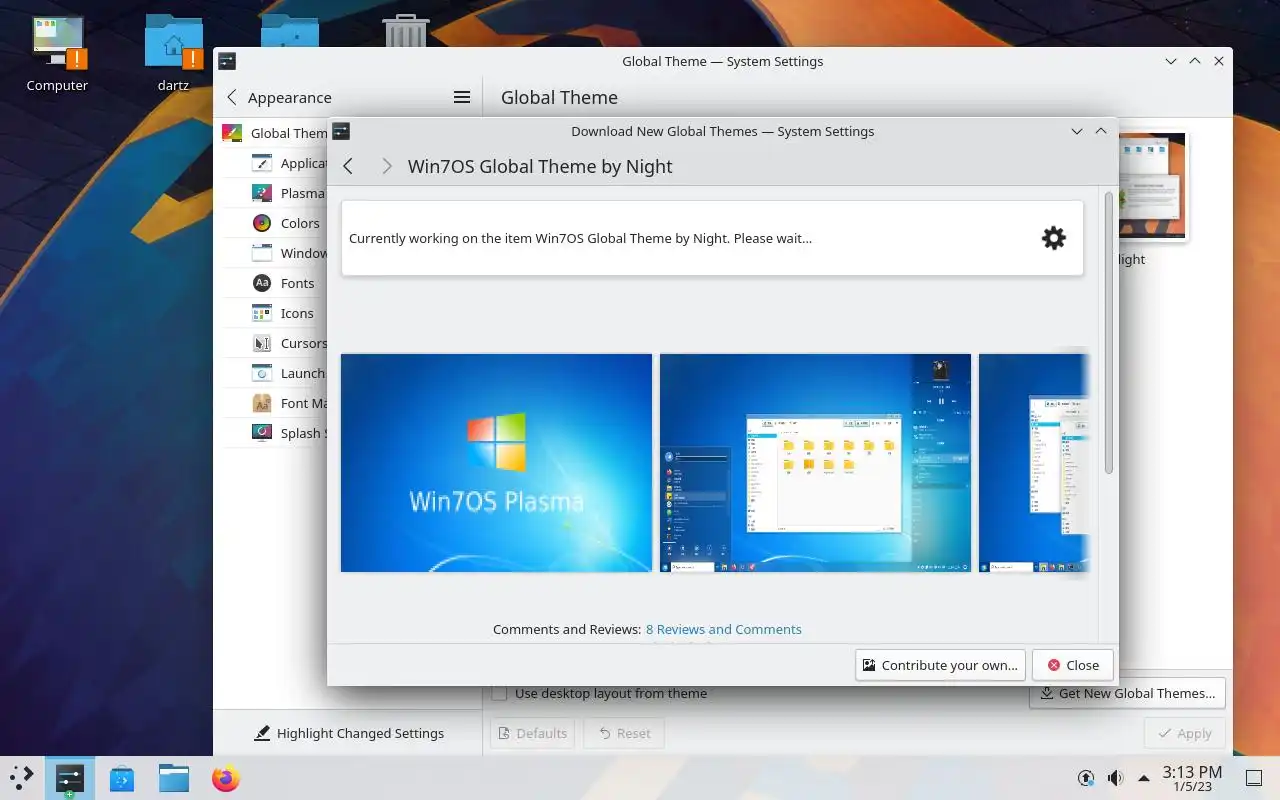Select Font Management icon in sidebar
This screenshot has height=800, width=1280.
pos(262,403)
